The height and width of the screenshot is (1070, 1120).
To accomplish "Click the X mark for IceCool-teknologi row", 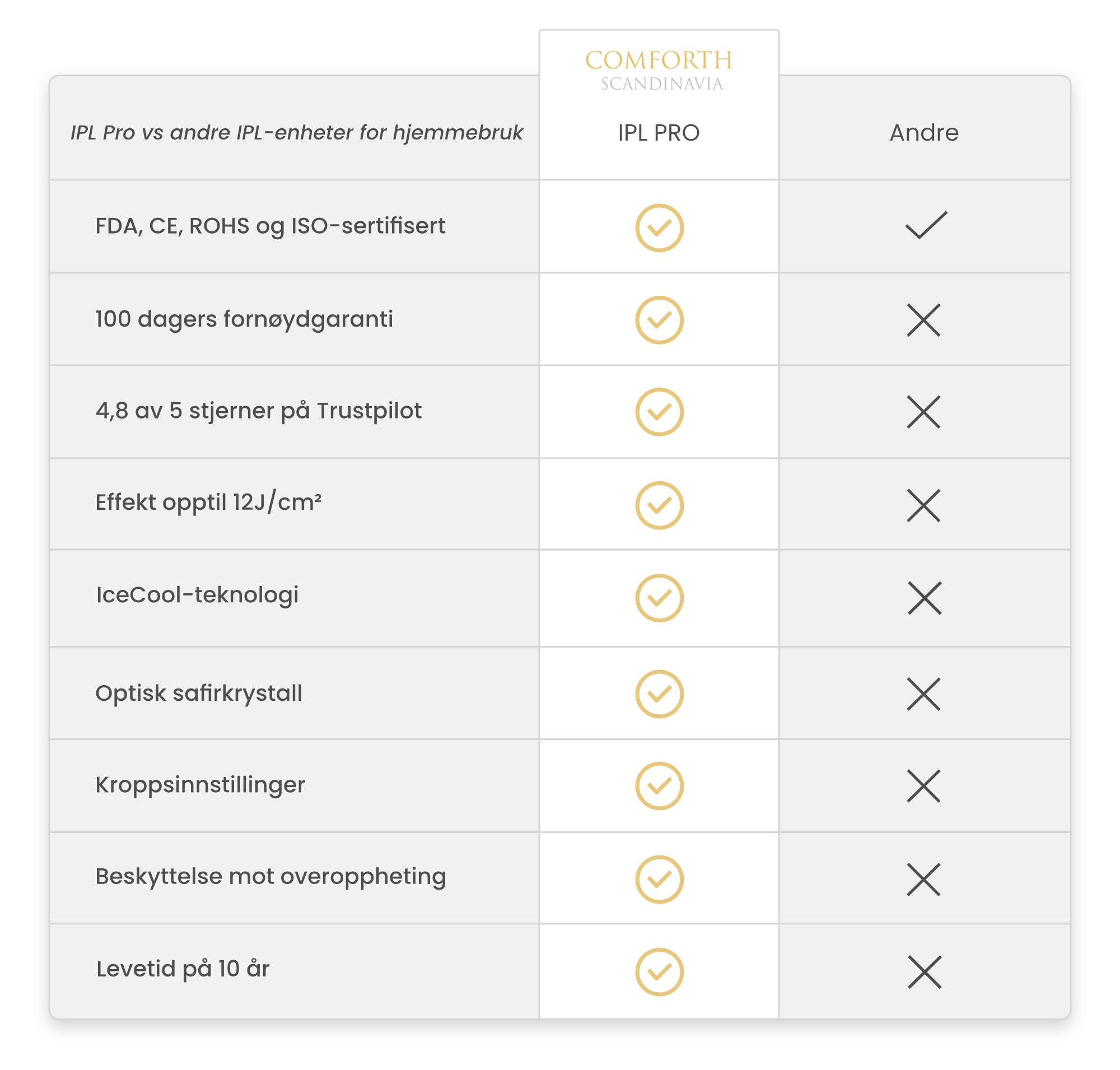I will (924, 598).
